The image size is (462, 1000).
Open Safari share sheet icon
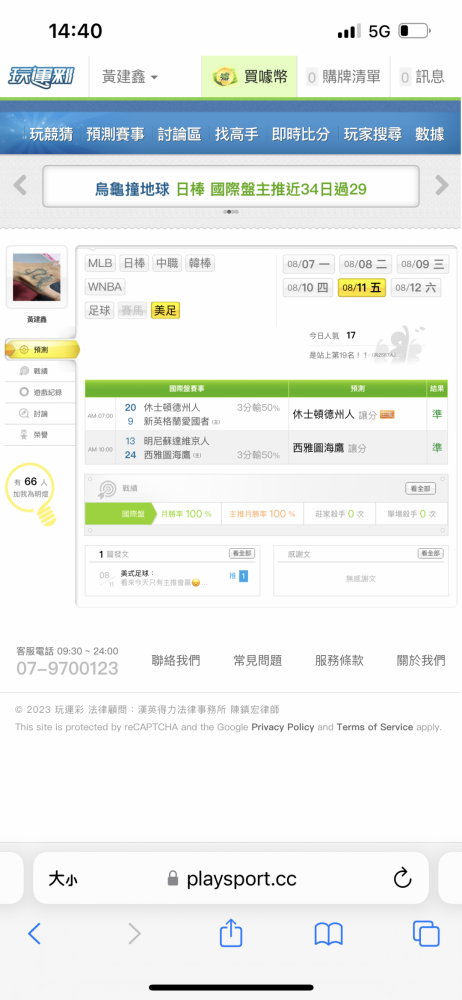(x=231, y=934)
